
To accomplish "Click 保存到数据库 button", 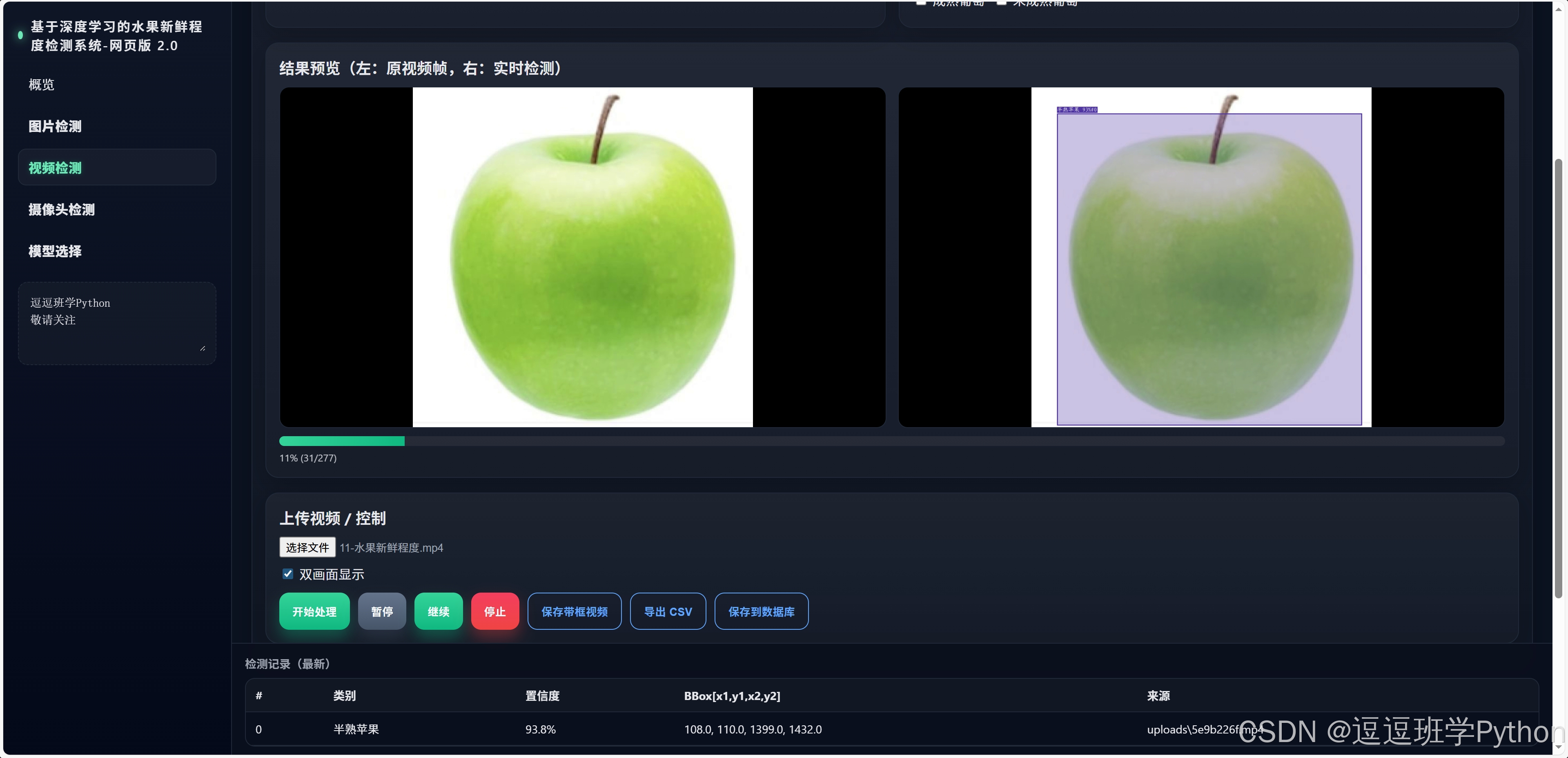I will 761,611.
